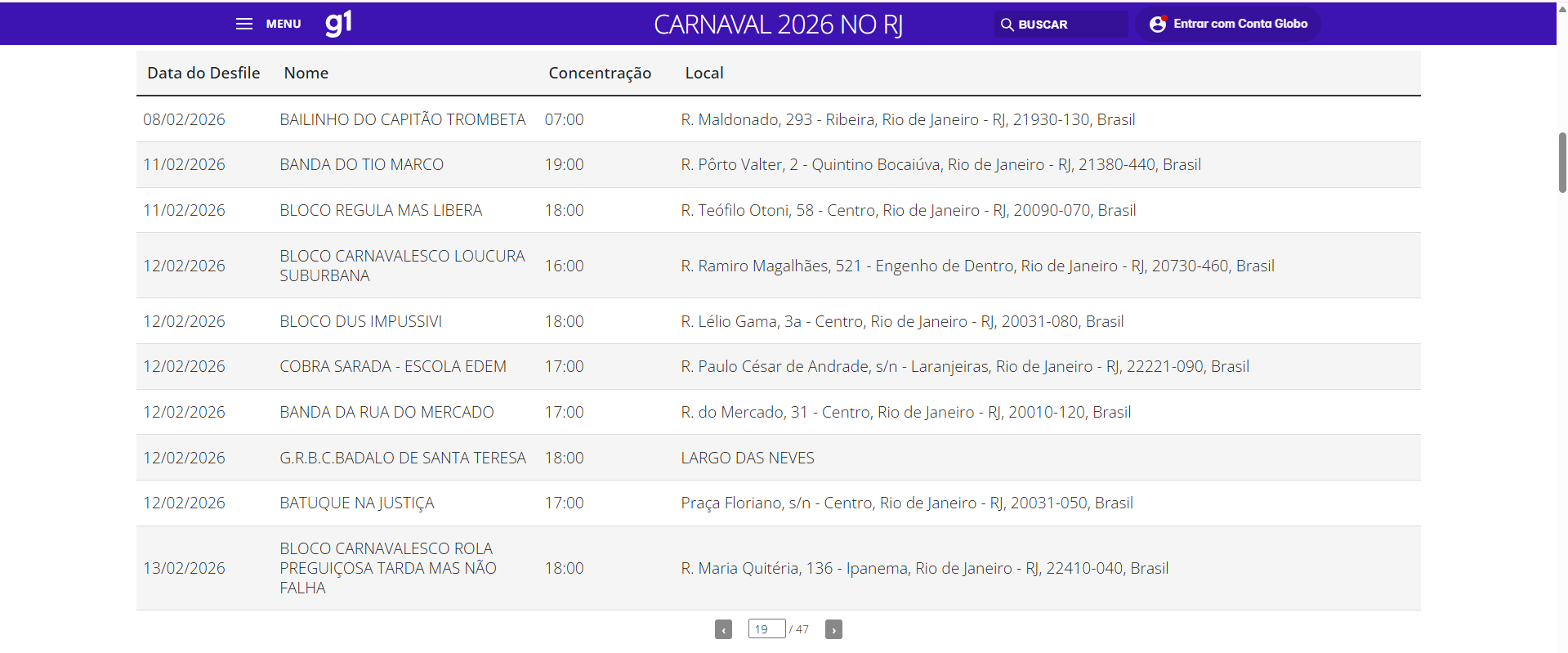The width and height of the screenshot is (1568, 653).
Task: Click the Conta Globo user avatar icon
Action: [1157, 25]
